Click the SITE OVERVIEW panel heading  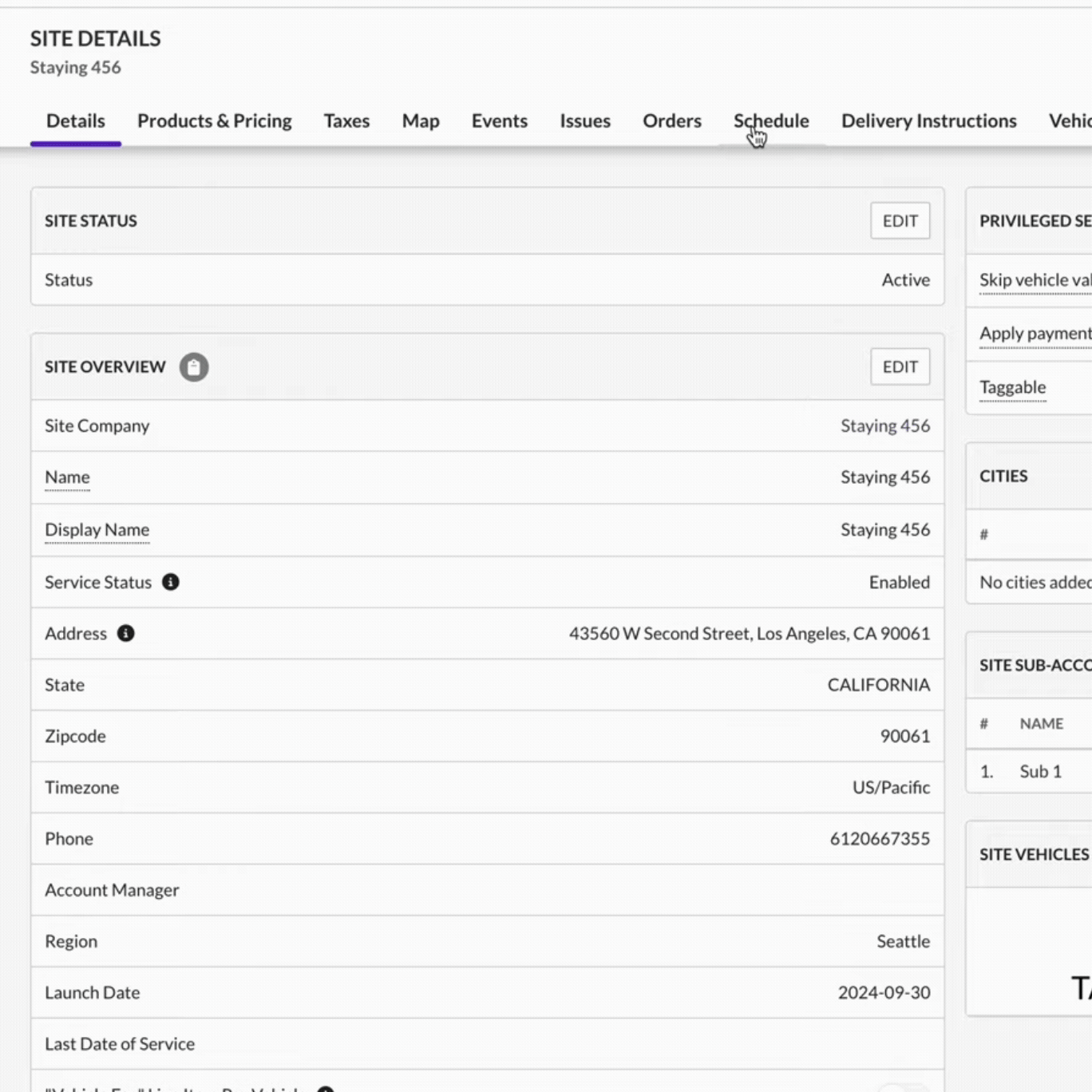click(105, 367)
